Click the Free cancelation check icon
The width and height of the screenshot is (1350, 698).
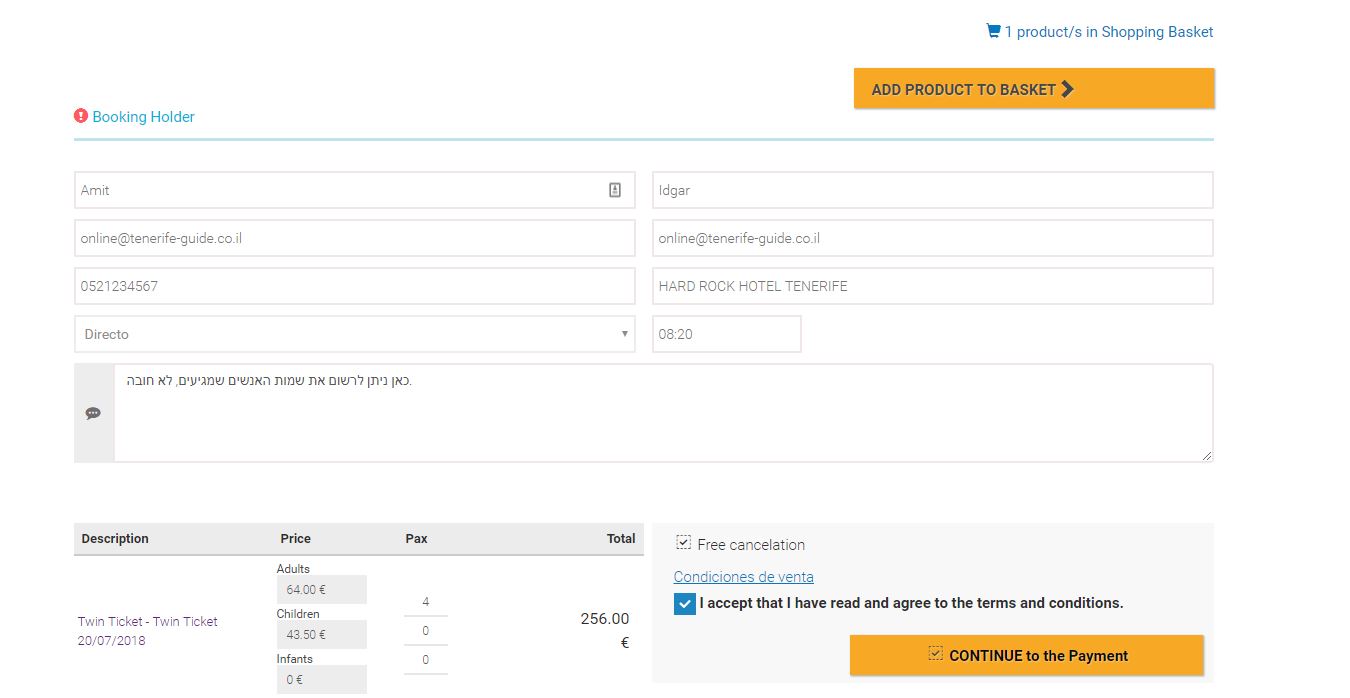684,543
